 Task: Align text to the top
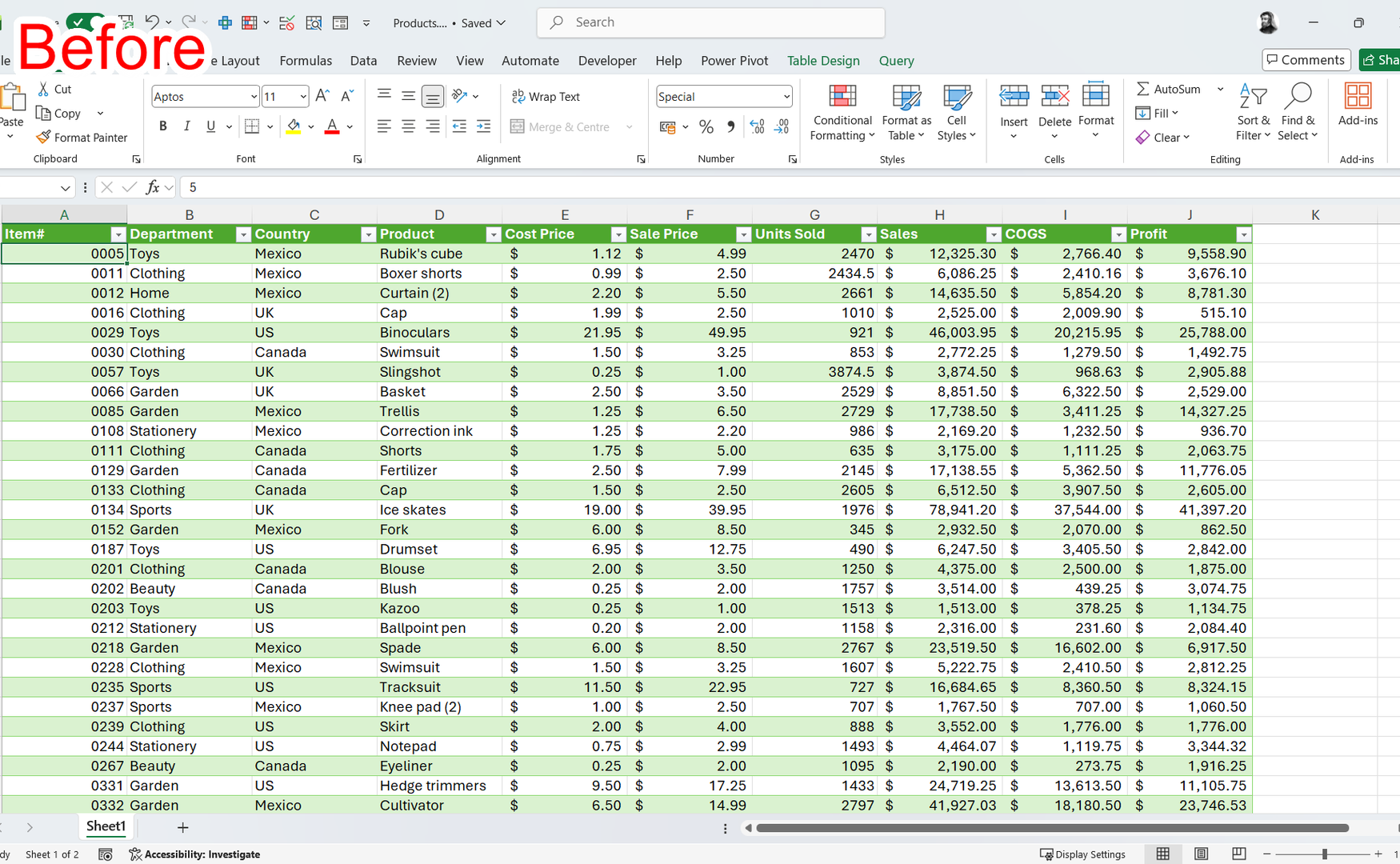(384, 96)
